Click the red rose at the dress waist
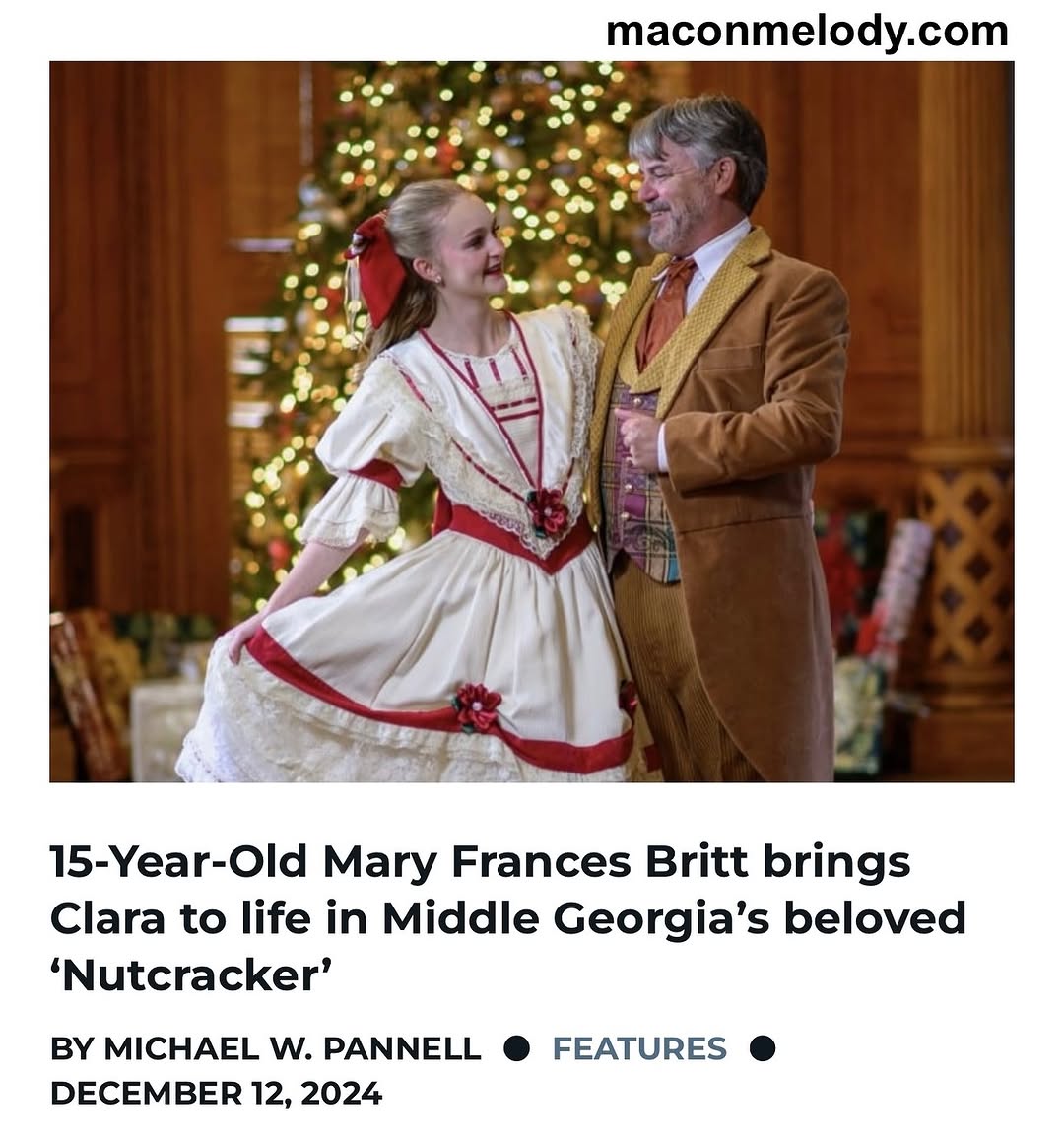 pos(549,511)
